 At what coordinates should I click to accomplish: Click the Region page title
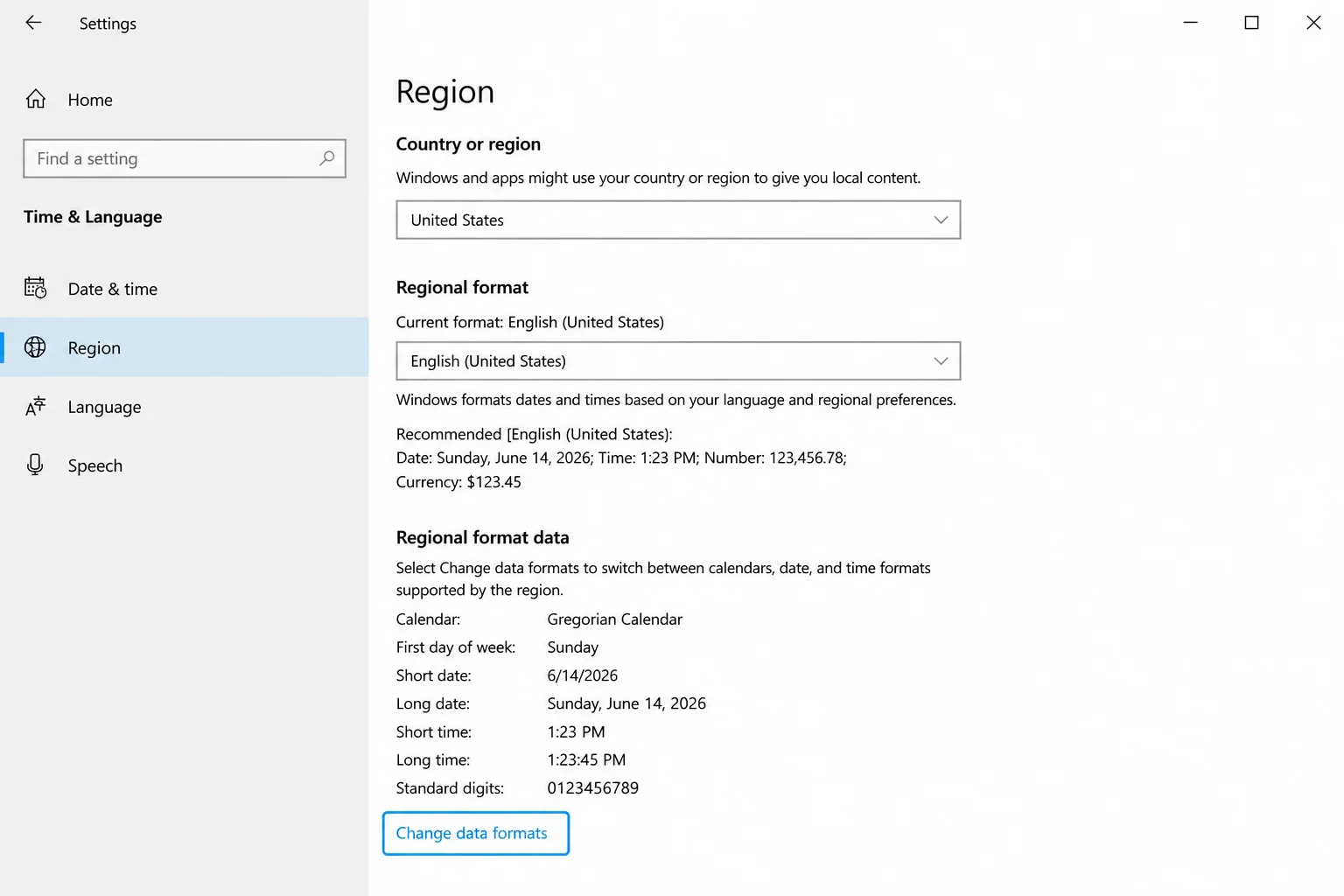445,92
